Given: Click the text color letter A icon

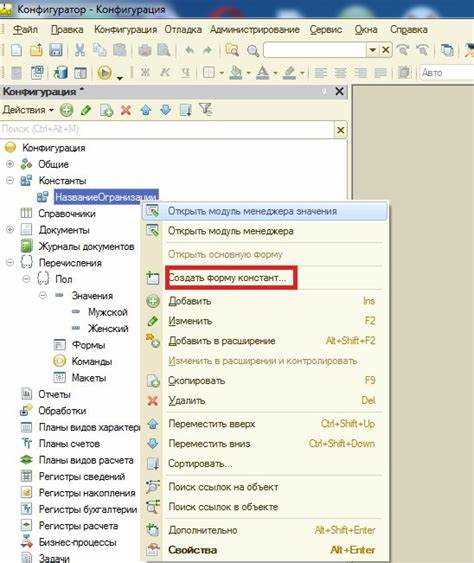Looking at the screenshot, I should (262, 73).
